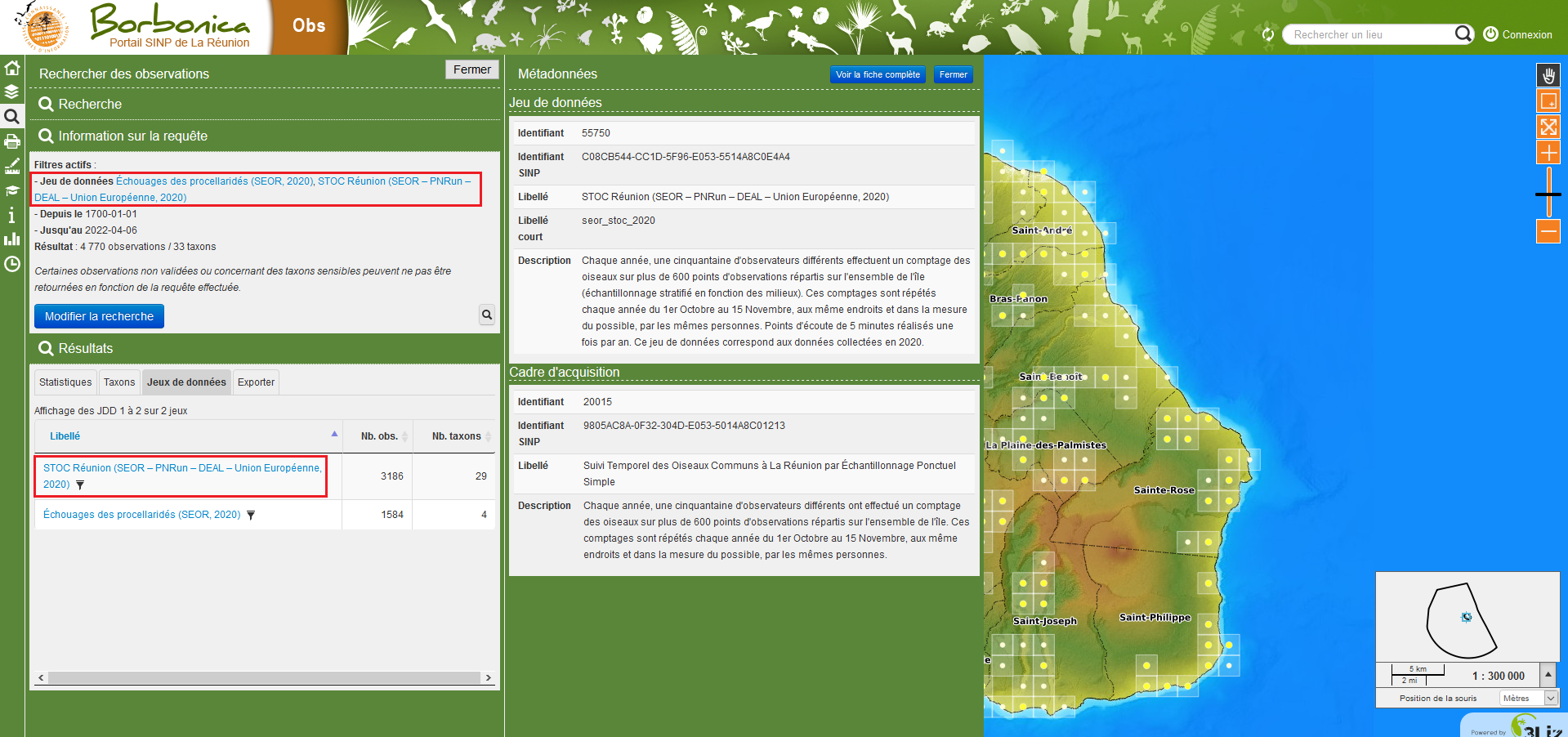Screen dimensions: 1568x737
Task: Sort table by Nb. taxons column
Action: pyautogui.click(x=454, y=436)
